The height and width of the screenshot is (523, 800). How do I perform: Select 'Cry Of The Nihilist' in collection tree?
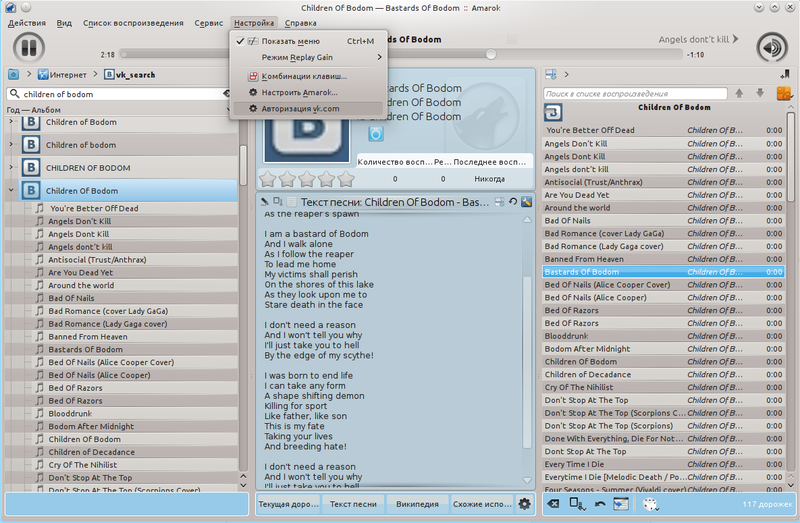click(83, 465)
